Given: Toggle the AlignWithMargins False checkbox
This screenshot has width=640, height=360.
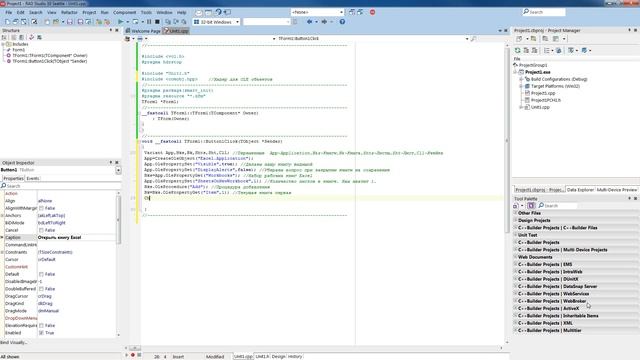Looking at the screenshot, I should coord(41,208).
